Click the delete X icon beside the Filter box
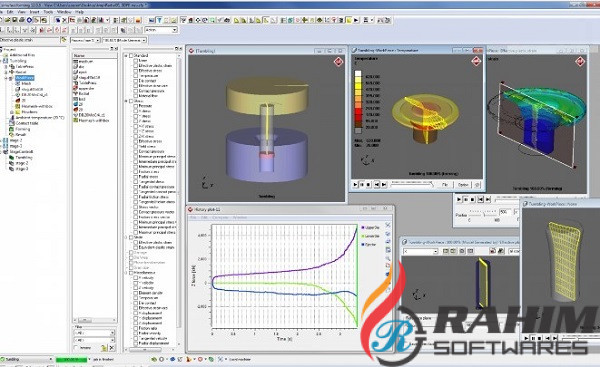 (111, 348)
